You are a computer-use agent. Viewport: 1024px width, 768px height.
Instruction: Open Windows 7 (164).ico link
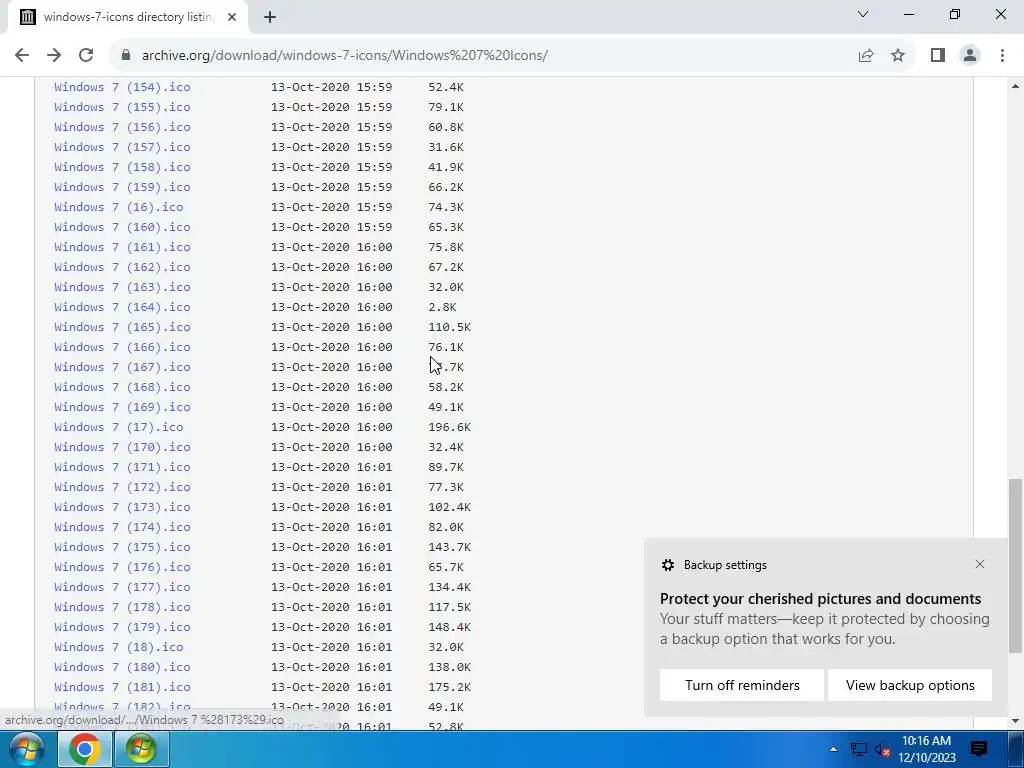(x=122, y=307)
